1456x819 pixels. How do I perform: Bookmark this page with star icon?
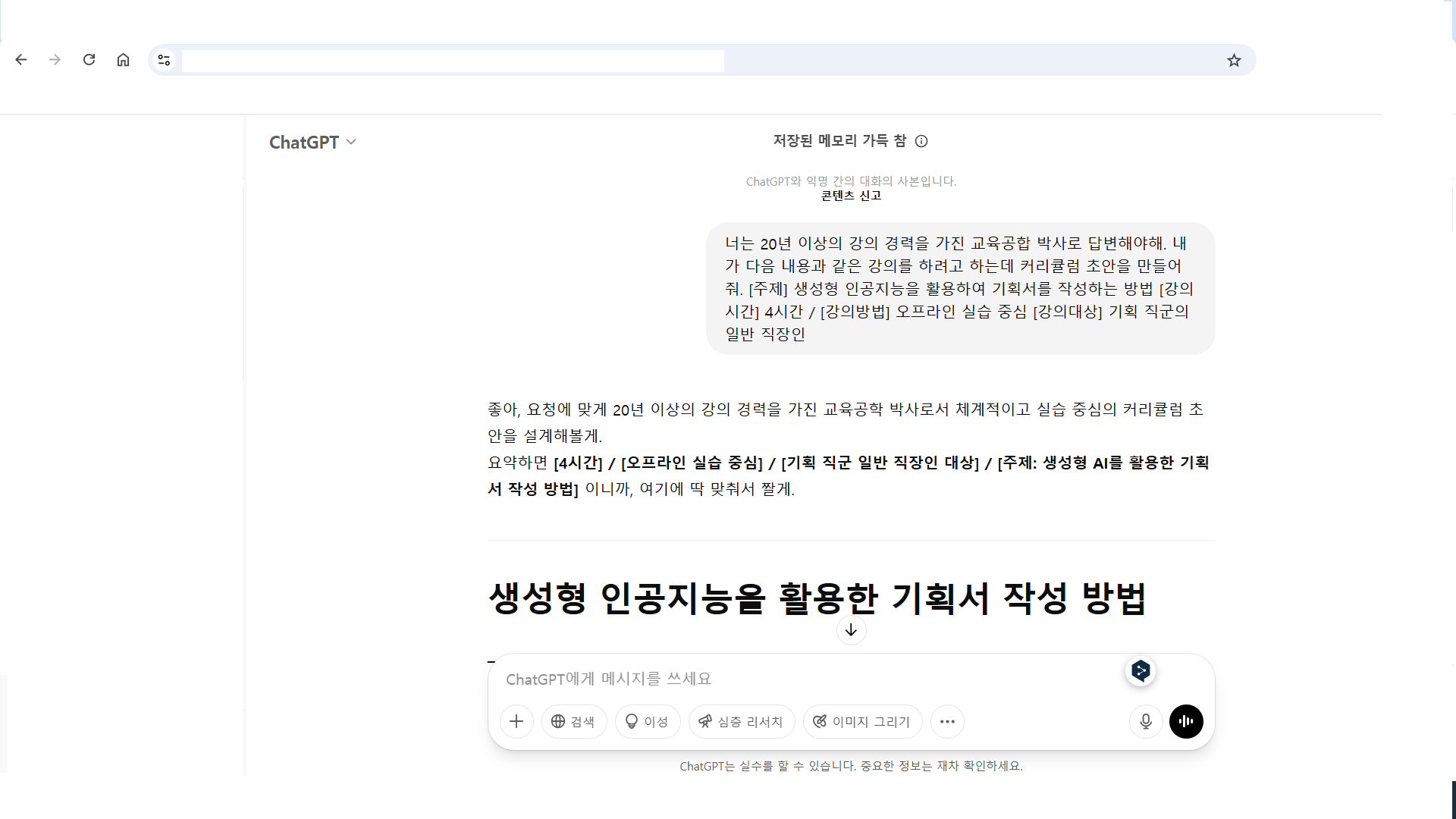1234,60
